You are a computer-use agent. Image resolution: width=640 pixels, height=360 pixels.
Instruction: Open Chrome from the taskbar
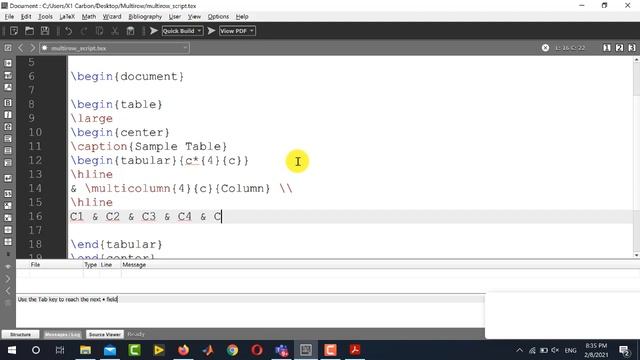pyautogui.click(x=232, y=350)
